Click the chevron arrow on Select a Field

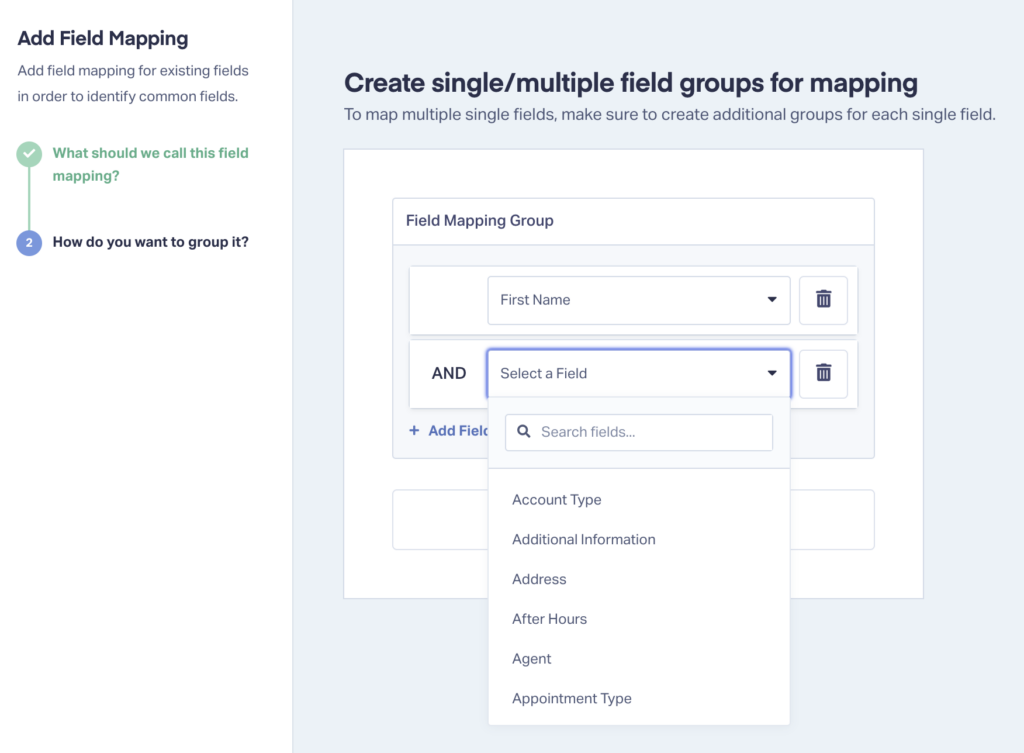(771, 373)
